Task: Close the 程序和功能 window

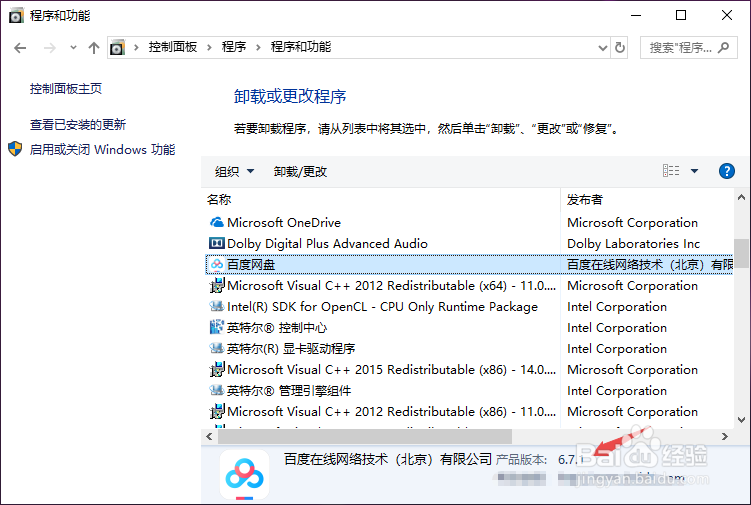Action: click(x=727, y=15)
